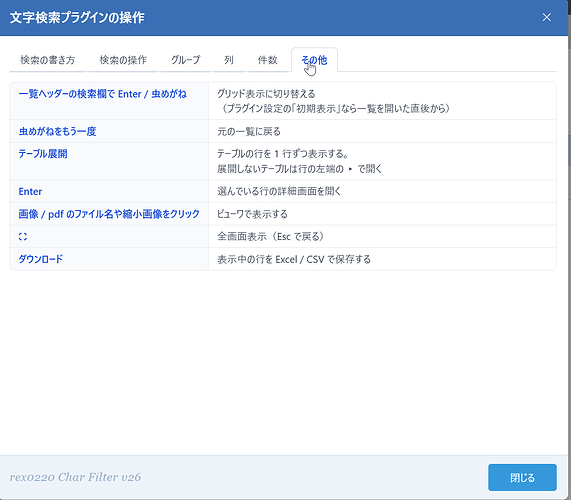
Task: Click the 画像 / pdf のファイル名や縮小画像をクリック label
Action: 109,214
